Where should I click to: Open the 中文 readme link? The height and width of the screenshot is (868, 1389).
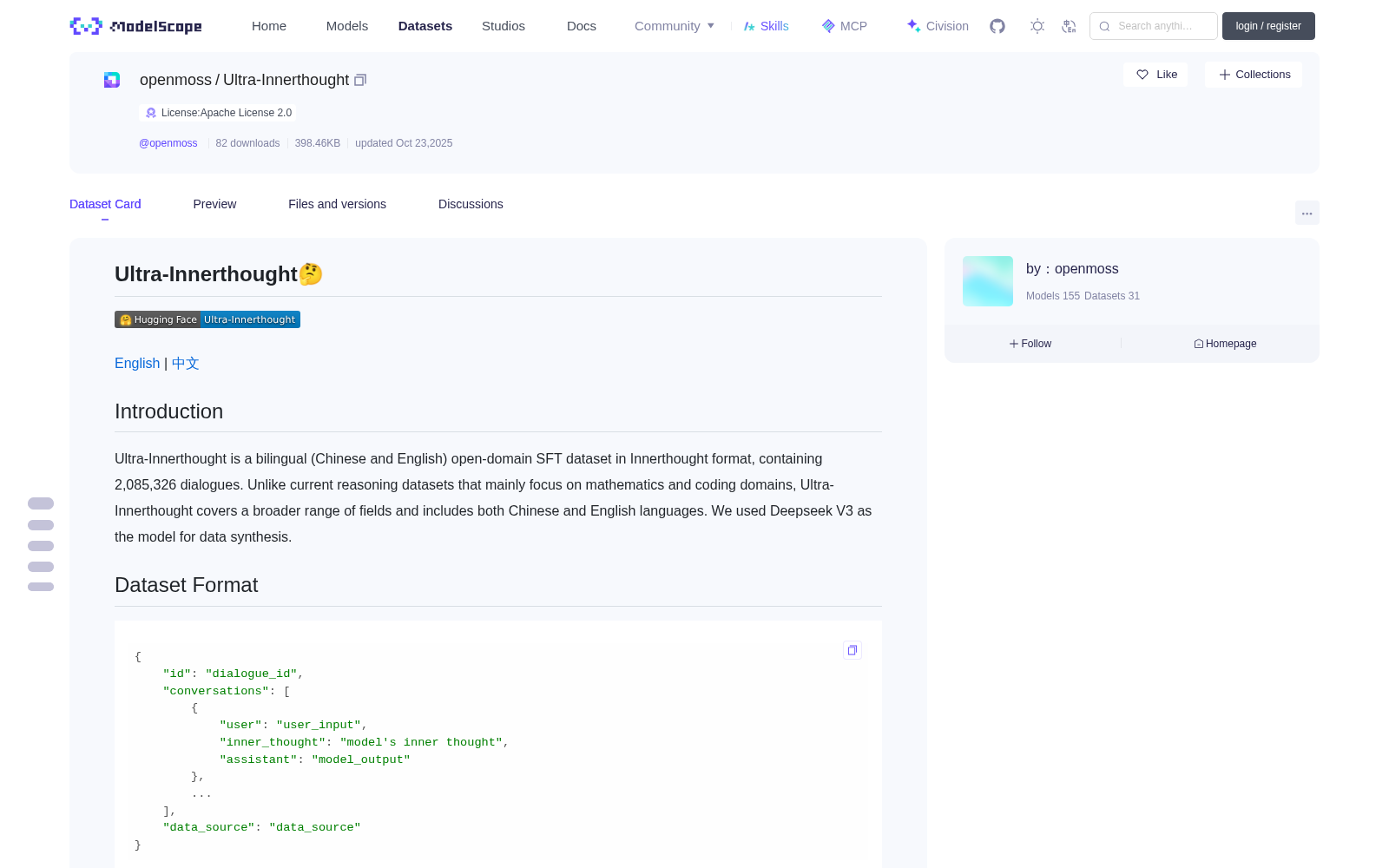pos(186,363)
